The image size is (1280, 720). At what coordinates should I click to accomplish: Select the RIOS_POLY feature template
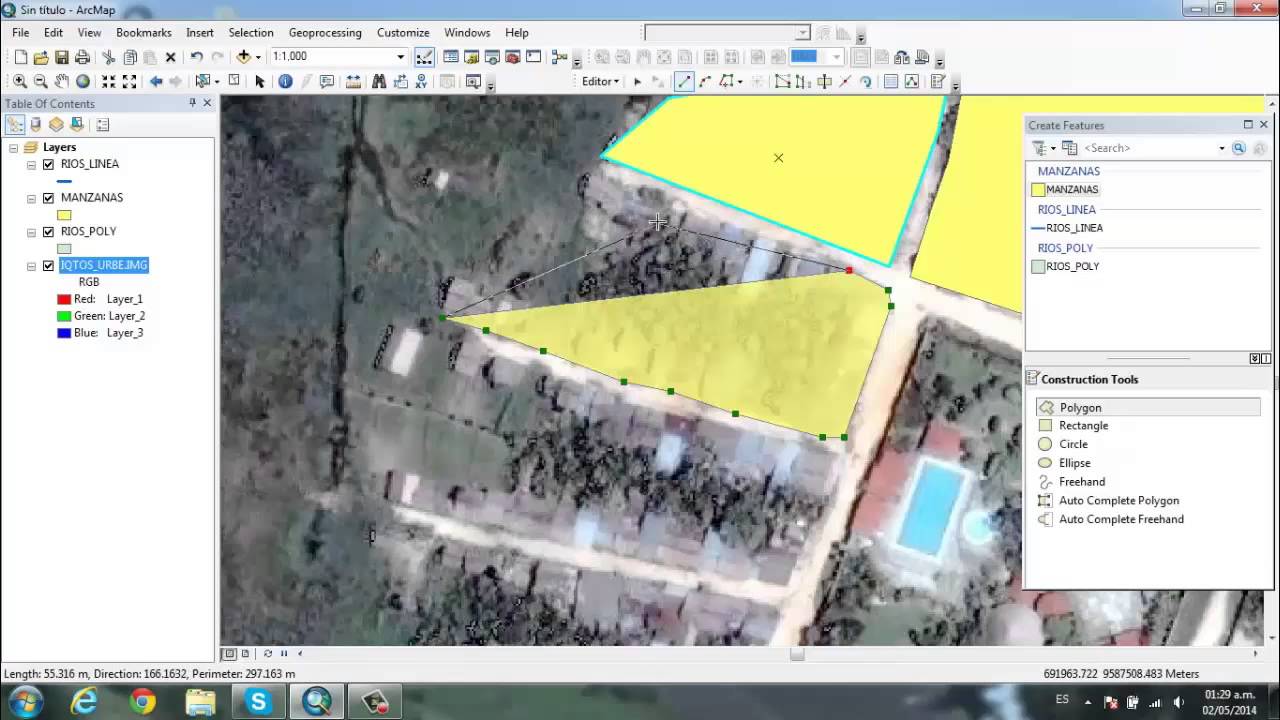[x=1066, y=267]
